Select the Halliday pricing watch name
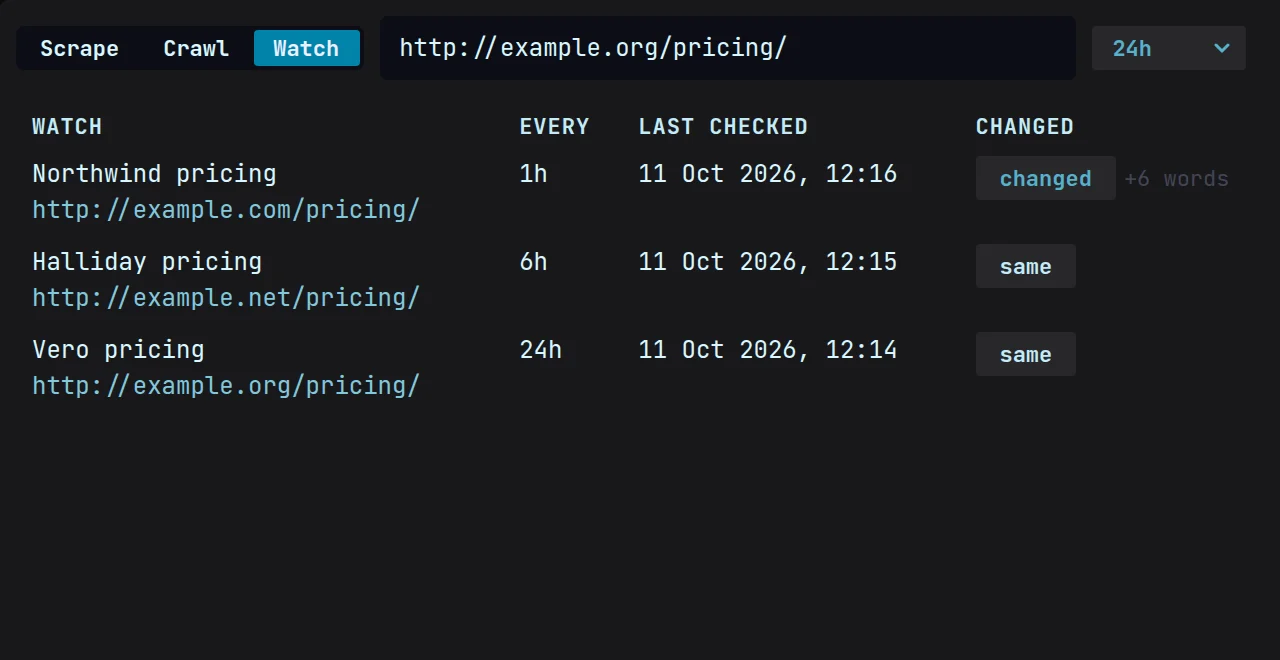 pos(147,262)
